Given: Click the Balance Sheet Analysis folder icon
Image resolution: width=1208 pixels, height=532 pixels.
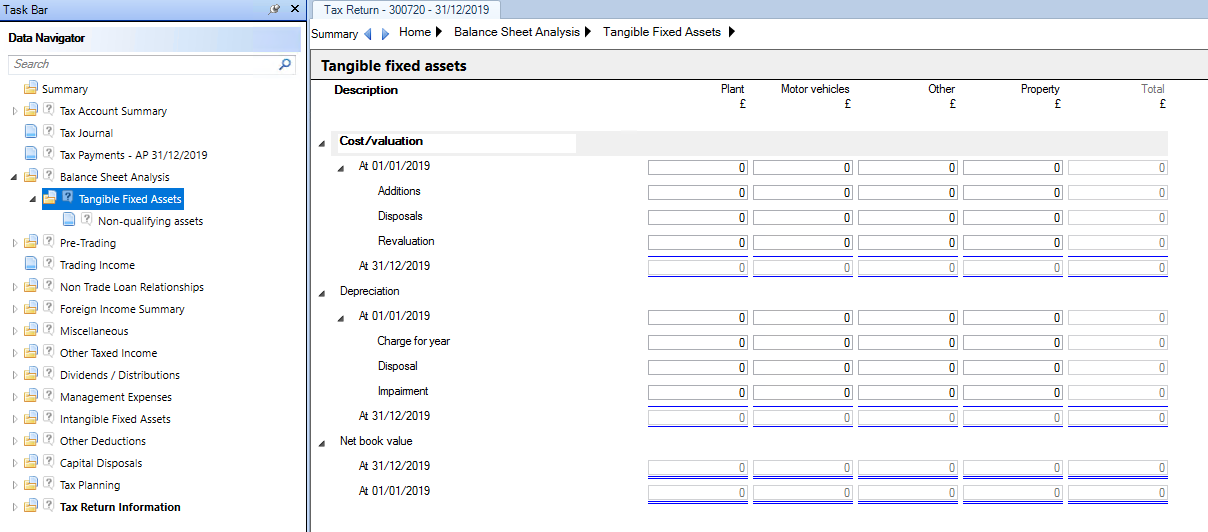Looking at the screenshot, I should pos(31,177).
